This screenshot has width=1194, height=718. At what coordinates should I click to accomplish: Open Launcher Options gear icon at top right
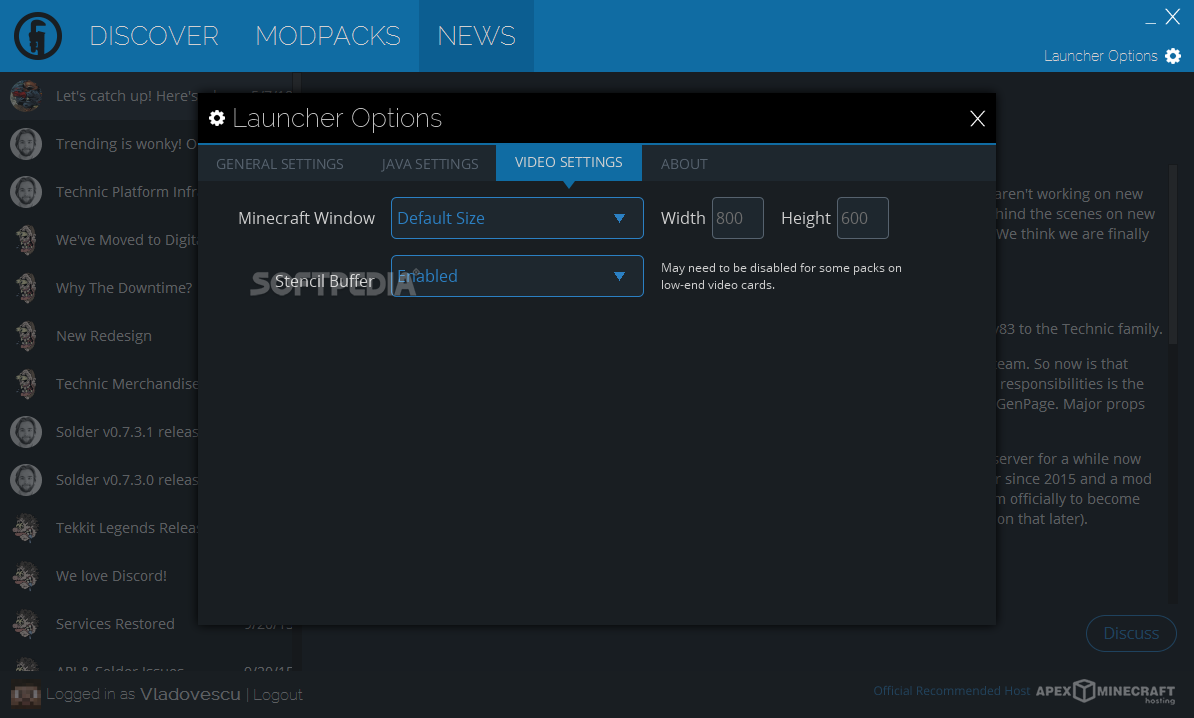1173,56
